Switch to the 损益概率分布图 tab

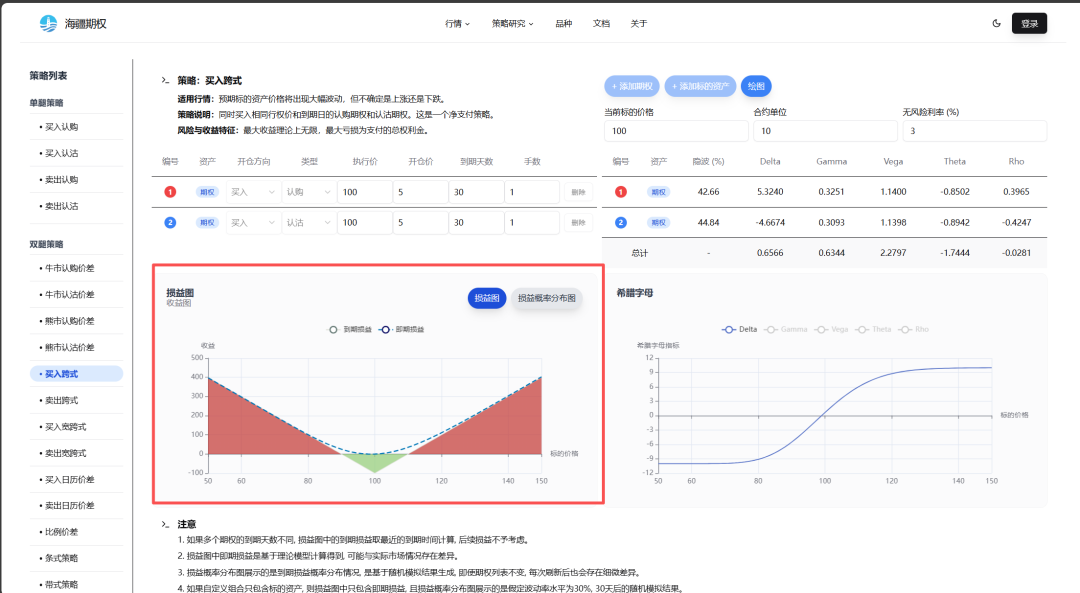pos(546,298)
